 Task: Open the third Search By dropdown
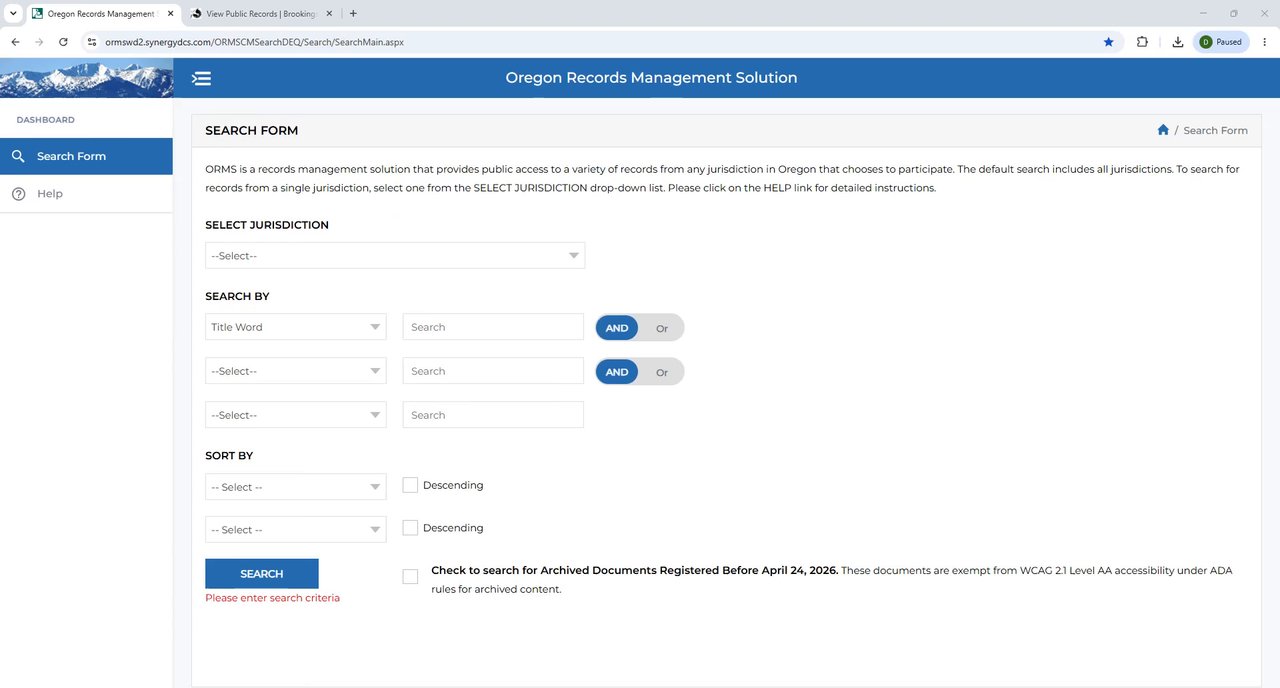[296, 415]
